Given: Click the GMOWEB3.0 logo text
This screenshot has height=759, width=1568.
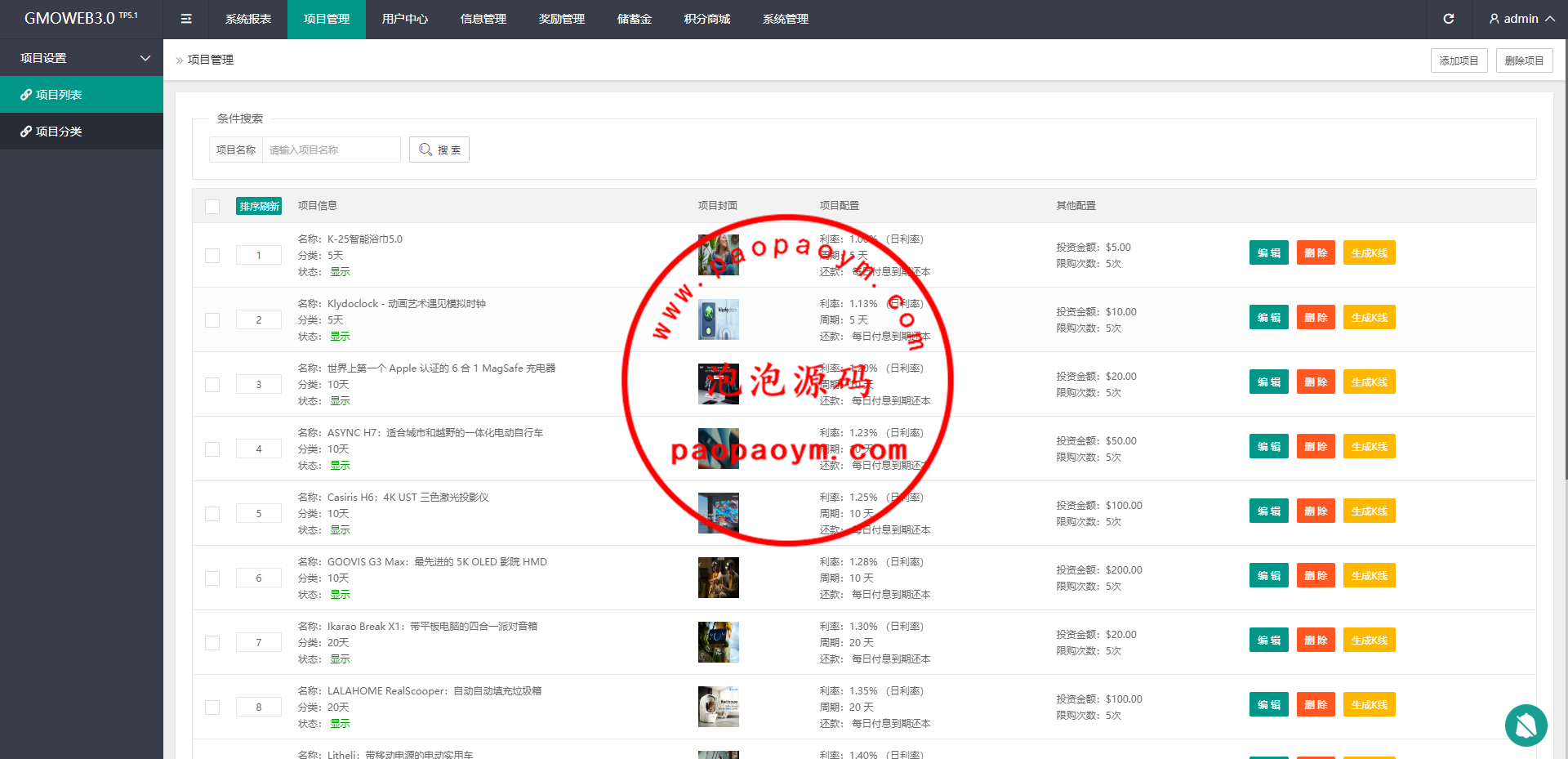Looking at the screenshot, I should click(x=81, y=18).
